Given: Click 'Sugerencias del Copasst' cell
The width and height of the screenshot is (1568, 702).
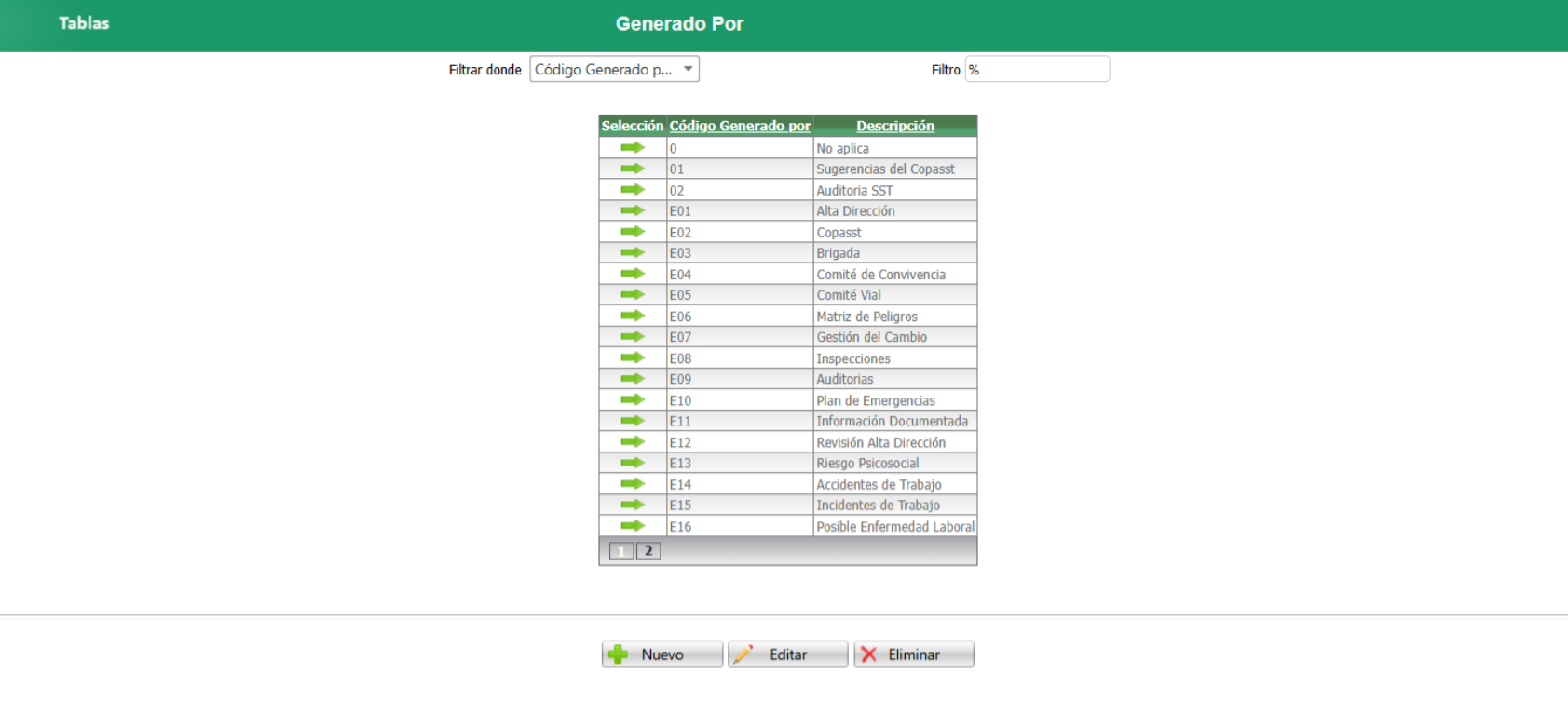Looking at the screenshot, I should tap(895, 169).
